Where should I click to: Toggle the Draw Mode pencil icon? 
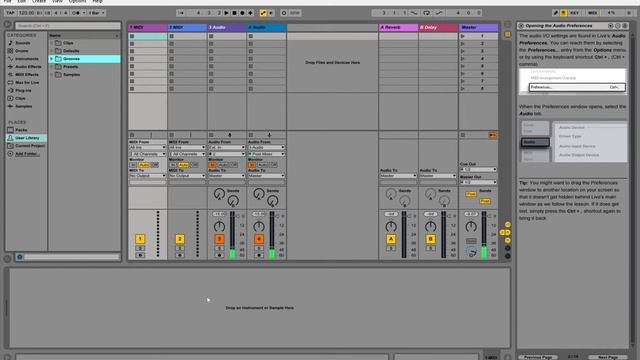point(556,13)
